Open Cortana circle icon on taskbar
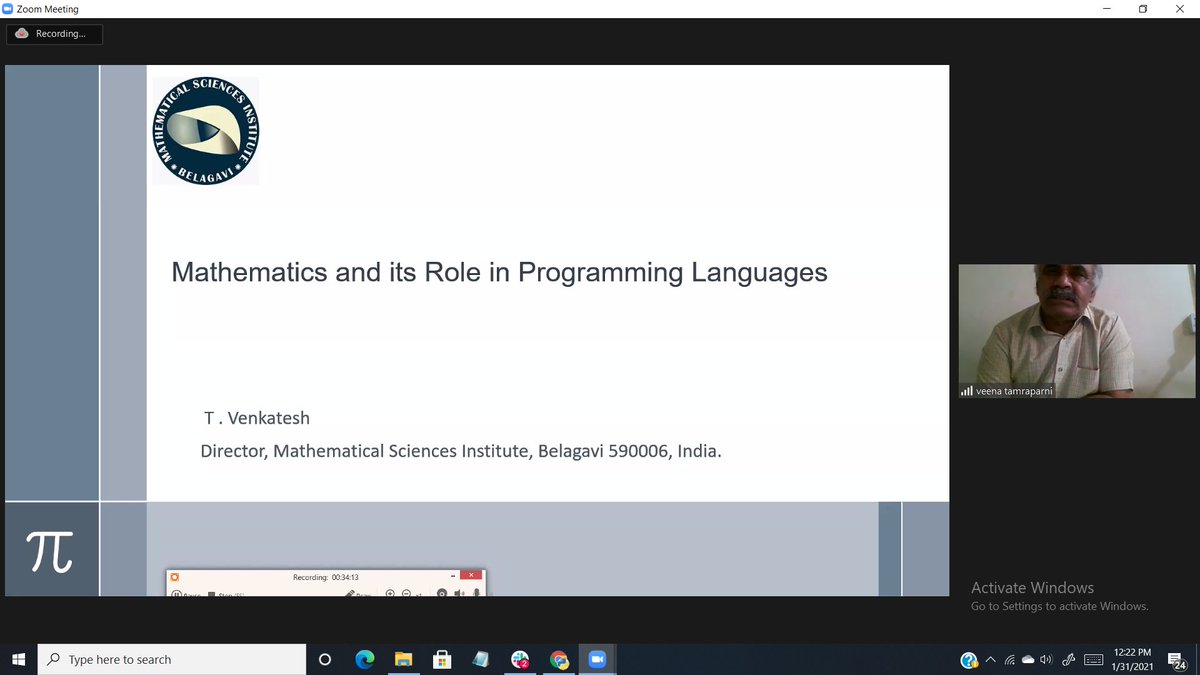This screenshot has width=1200, height=675. (324, 659)
